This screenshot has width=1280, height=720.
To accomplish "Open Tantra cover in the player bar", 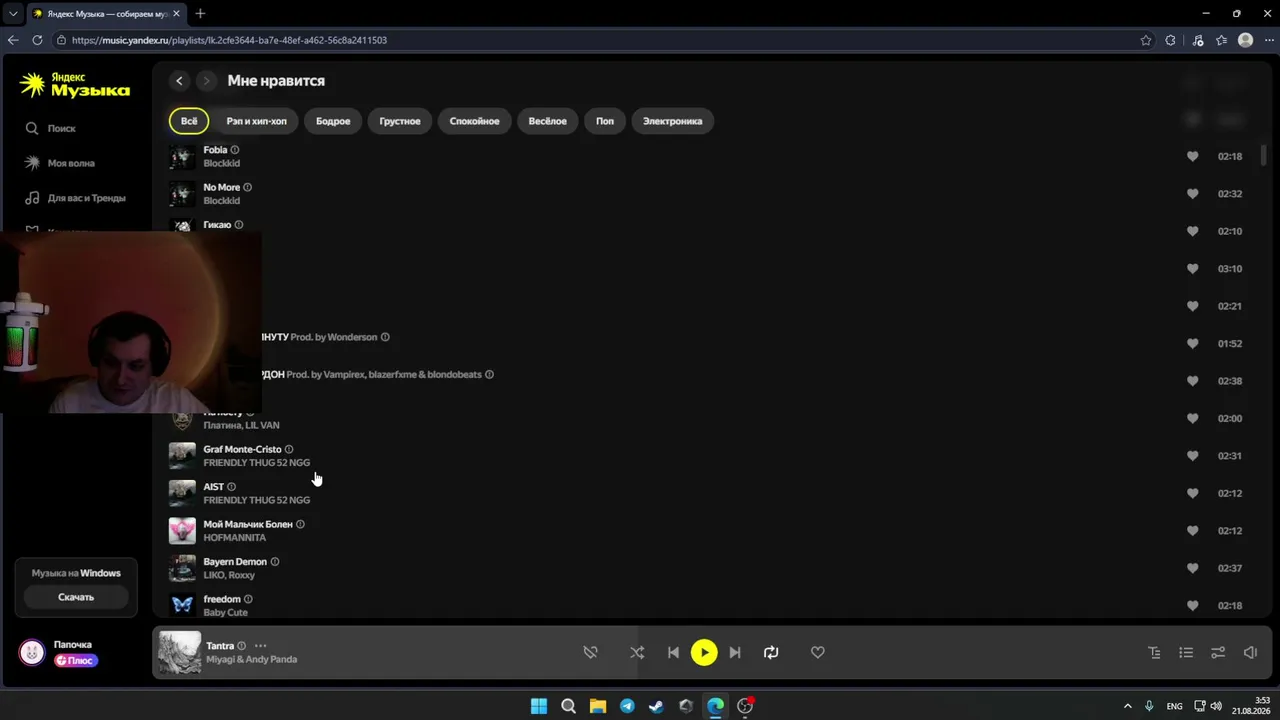I will click(x=180, y=653).
